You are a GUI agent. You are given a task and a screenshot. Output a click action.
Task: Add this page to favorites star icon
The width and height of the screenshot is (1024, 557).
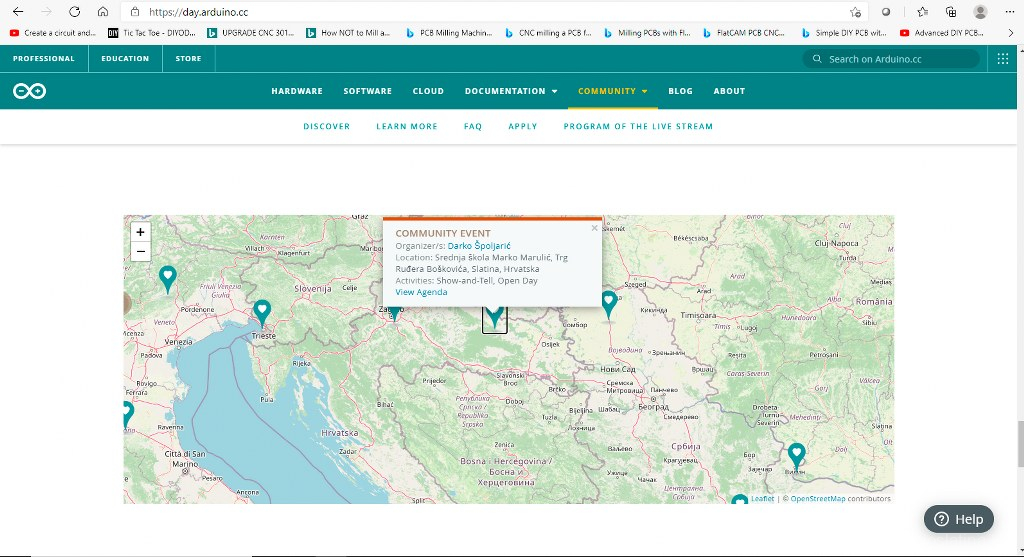[855, 12]
